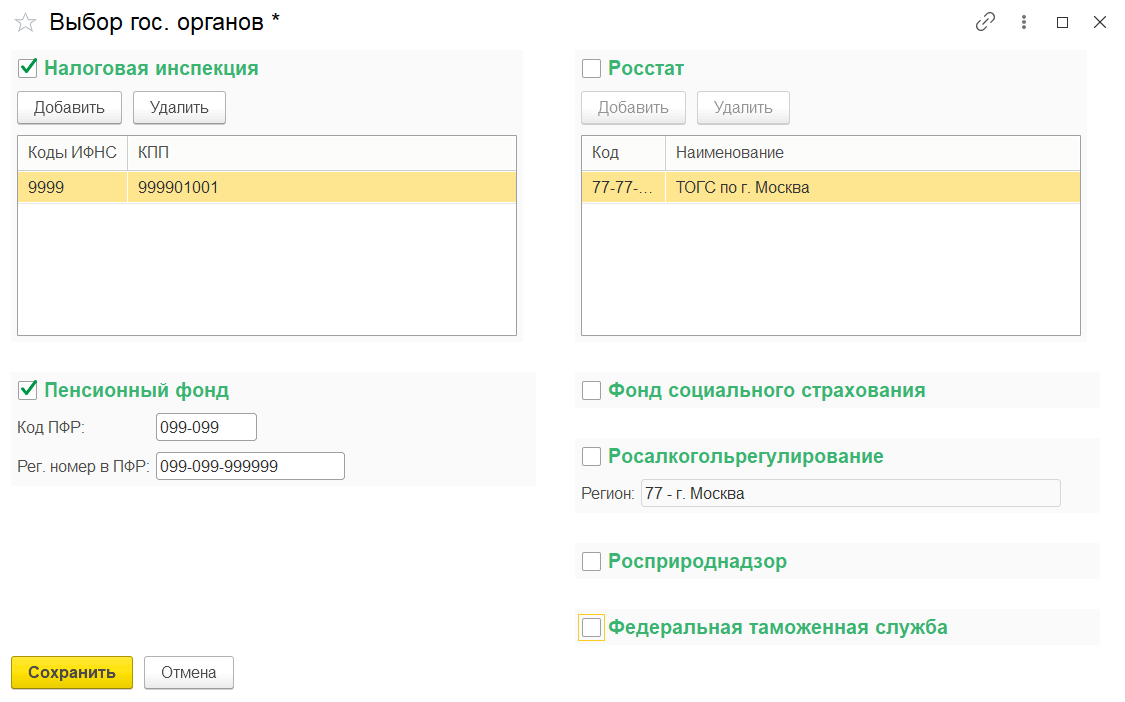Image resolution: width=1125 pixels, height=702 pixels.
Task: Focus the Рег. номер в ПФР field
Action: pyautogui.click(x=250, y=467)
